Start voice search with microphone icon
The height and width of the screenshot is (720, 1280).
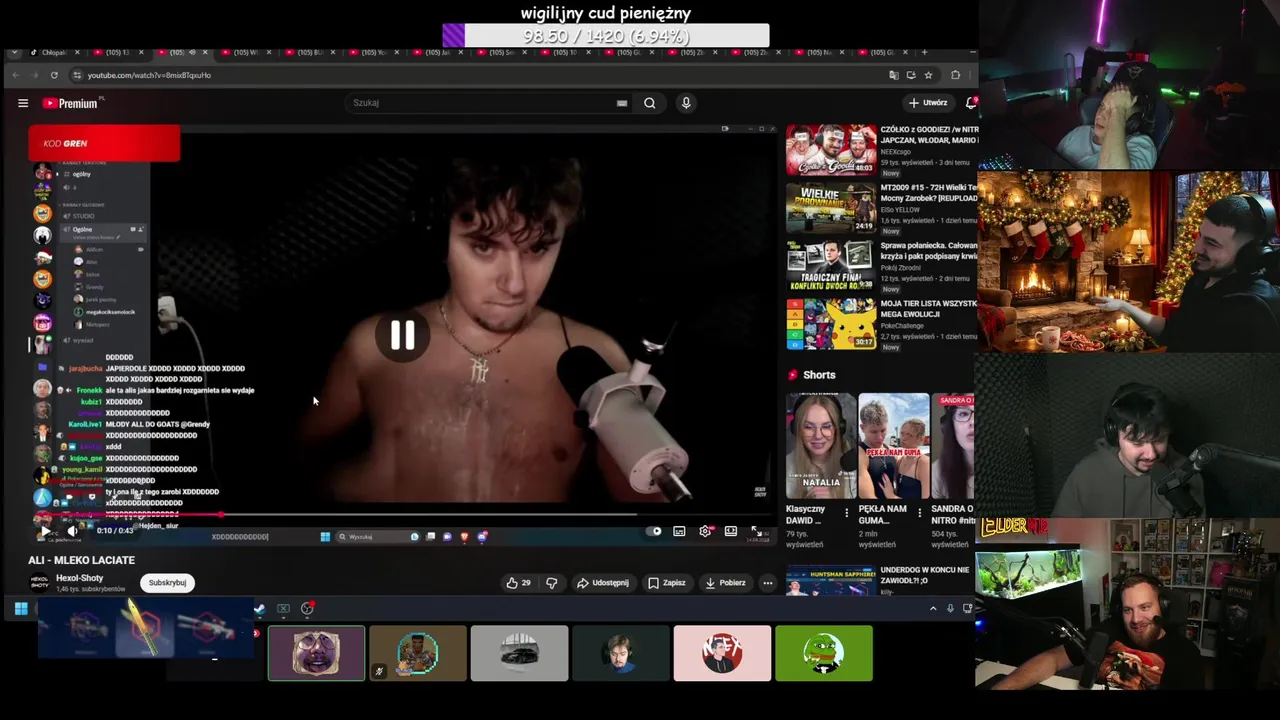coord(686,103)
